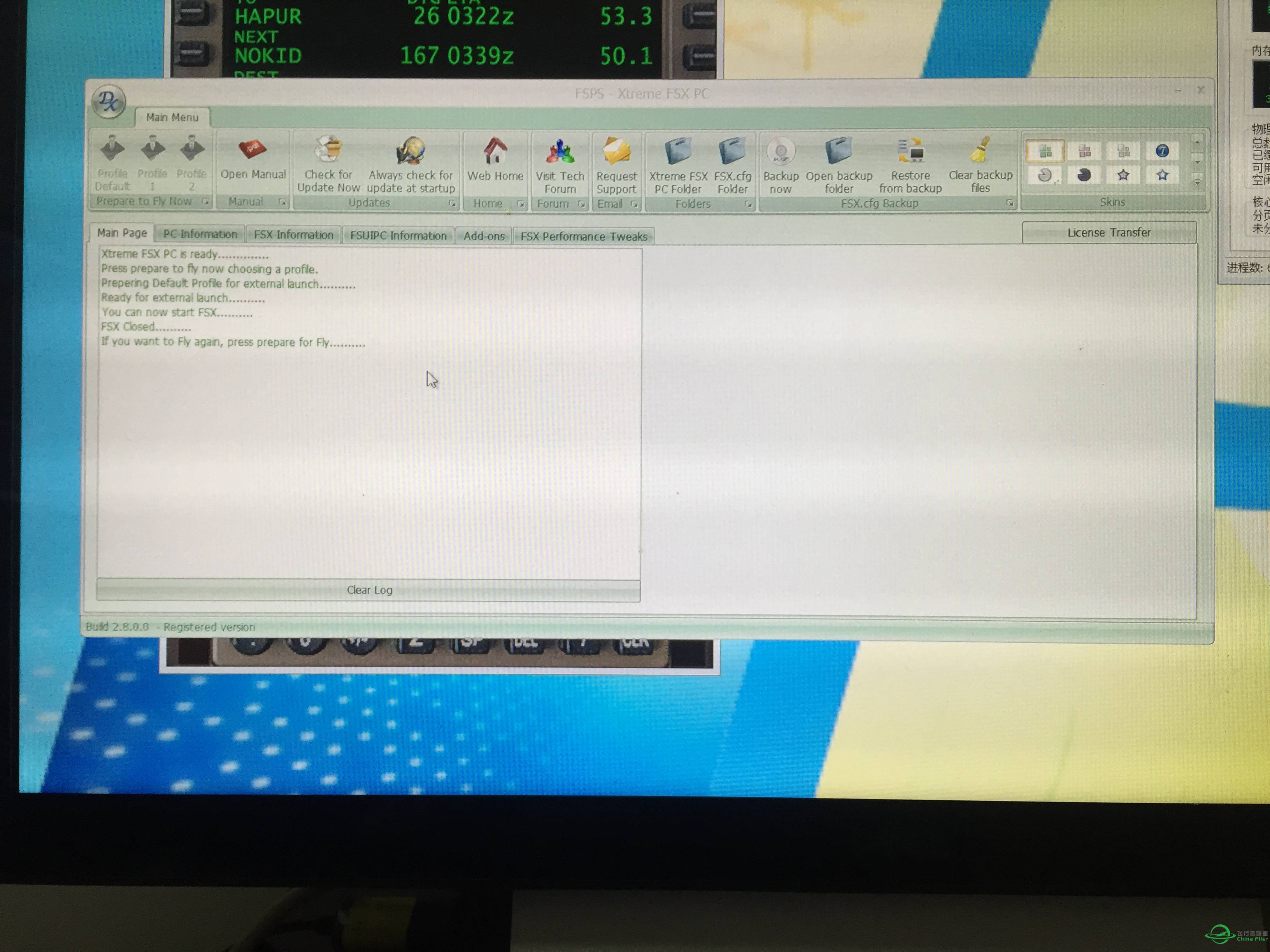Start Backup now with the disc icon
This screenshot has width=1270, height=952.
[x=780, y=166]
